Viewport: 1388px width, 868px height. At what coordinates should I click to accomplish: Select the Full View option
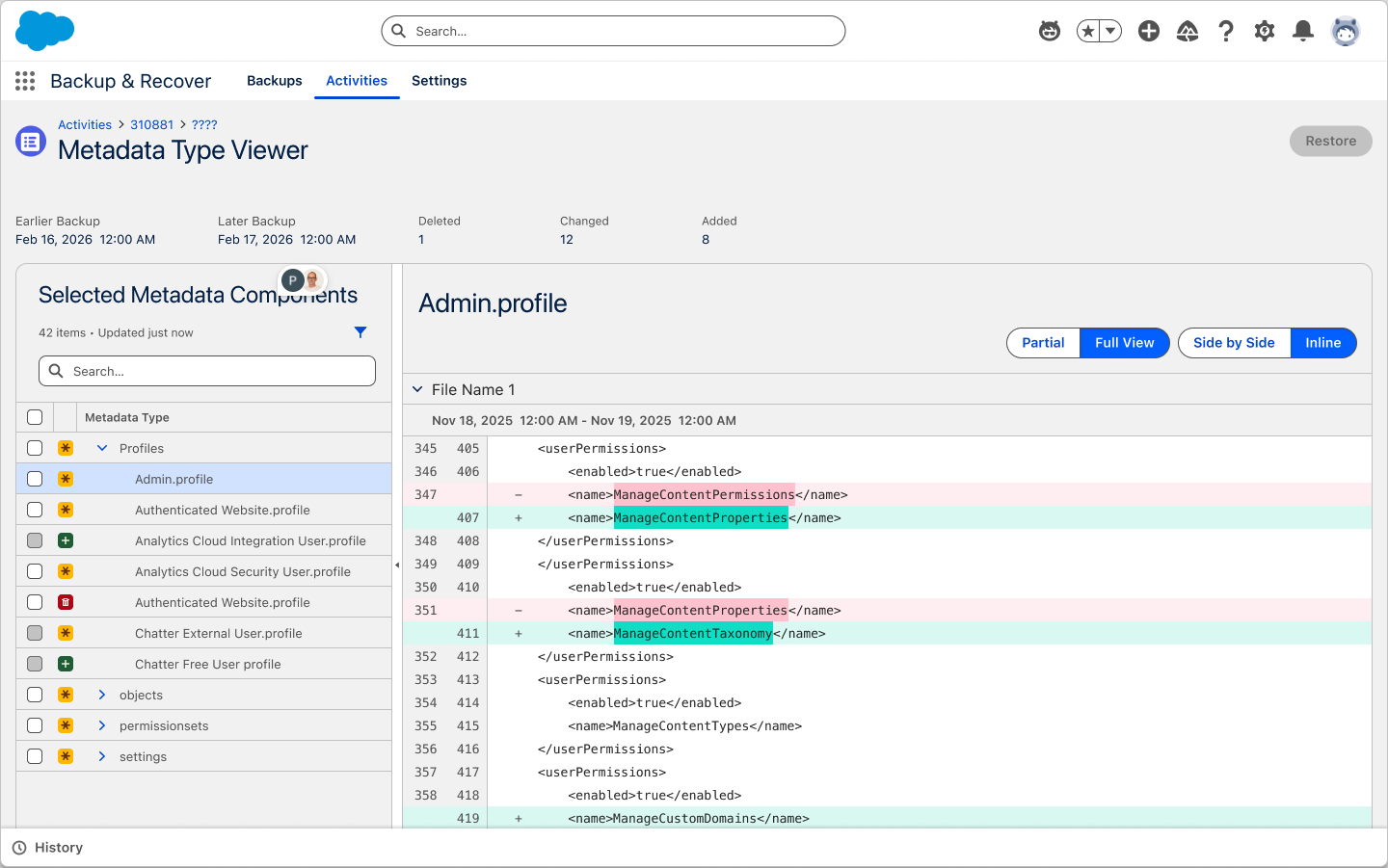tap(1125, 343)
